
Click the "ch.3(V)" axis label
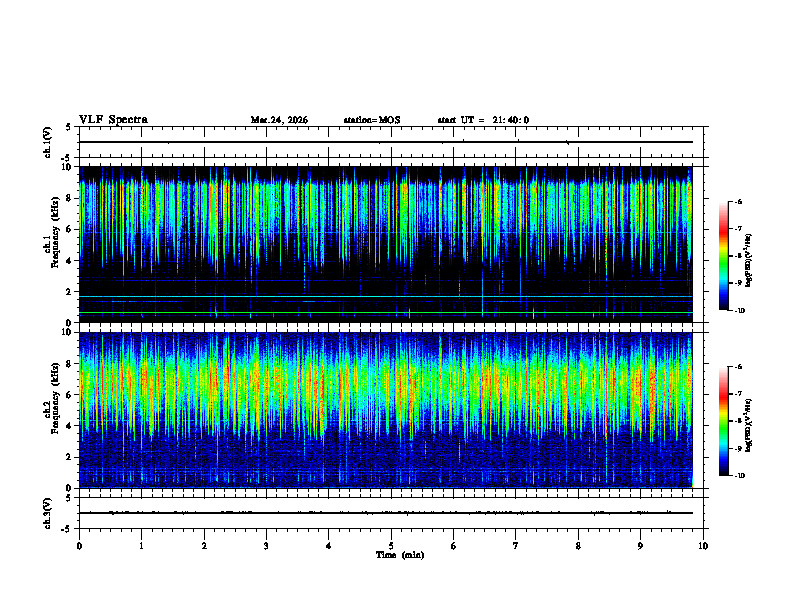pos(48,513)
